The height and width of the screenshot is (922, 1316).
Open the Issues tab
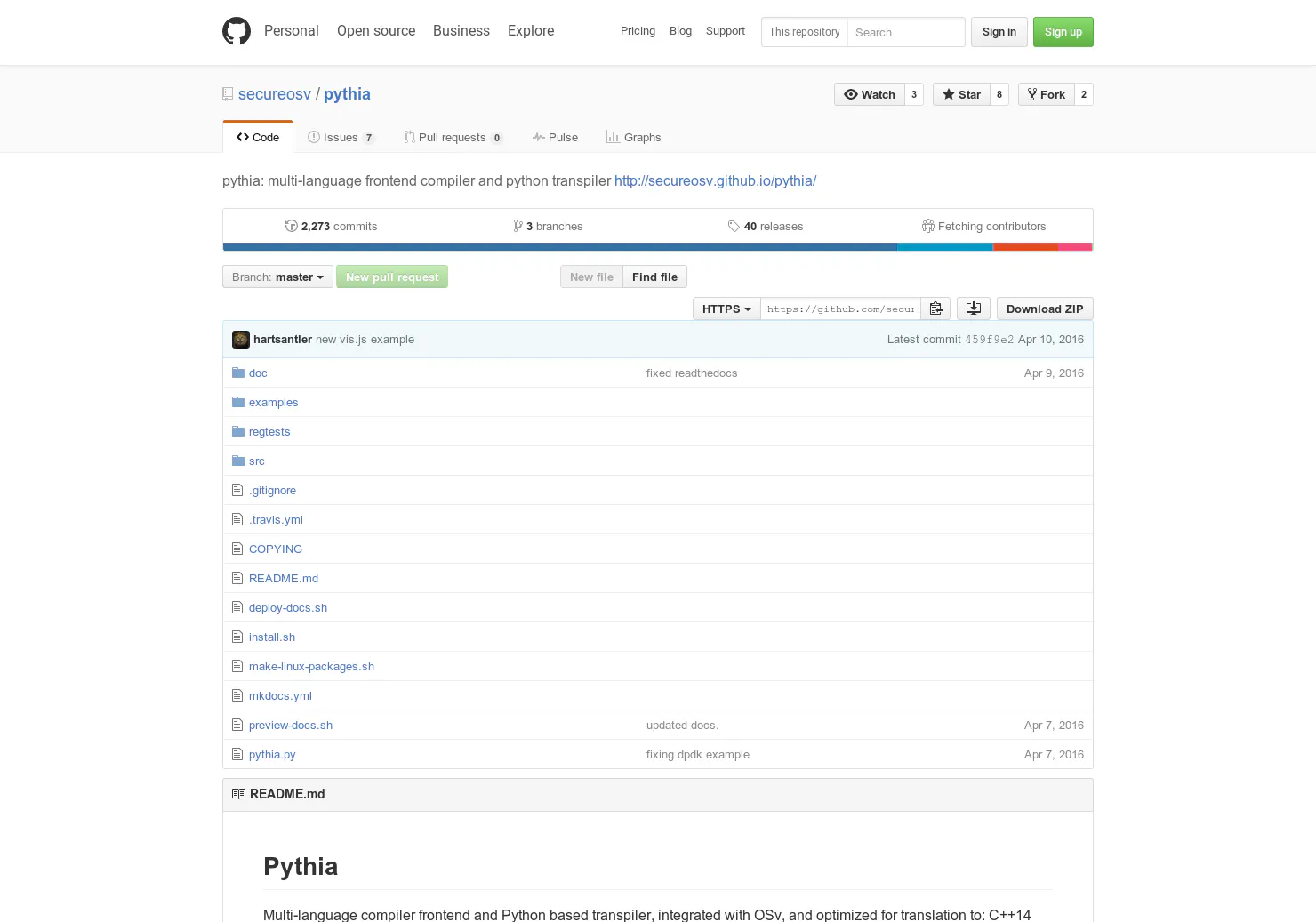pos(341,137)
